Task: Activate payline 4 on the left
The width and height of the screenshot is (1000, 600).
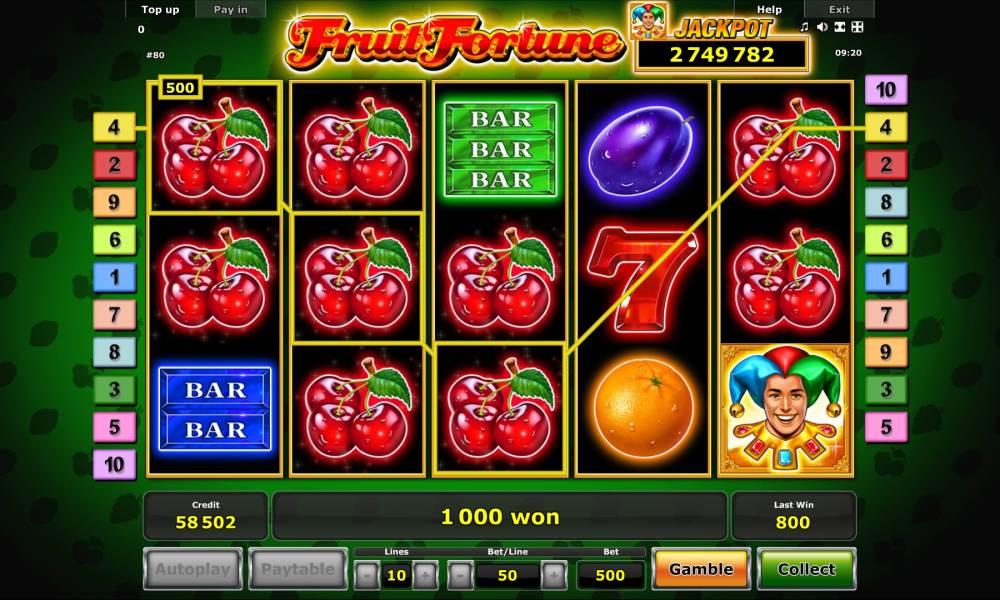Action: pos(114,128)
